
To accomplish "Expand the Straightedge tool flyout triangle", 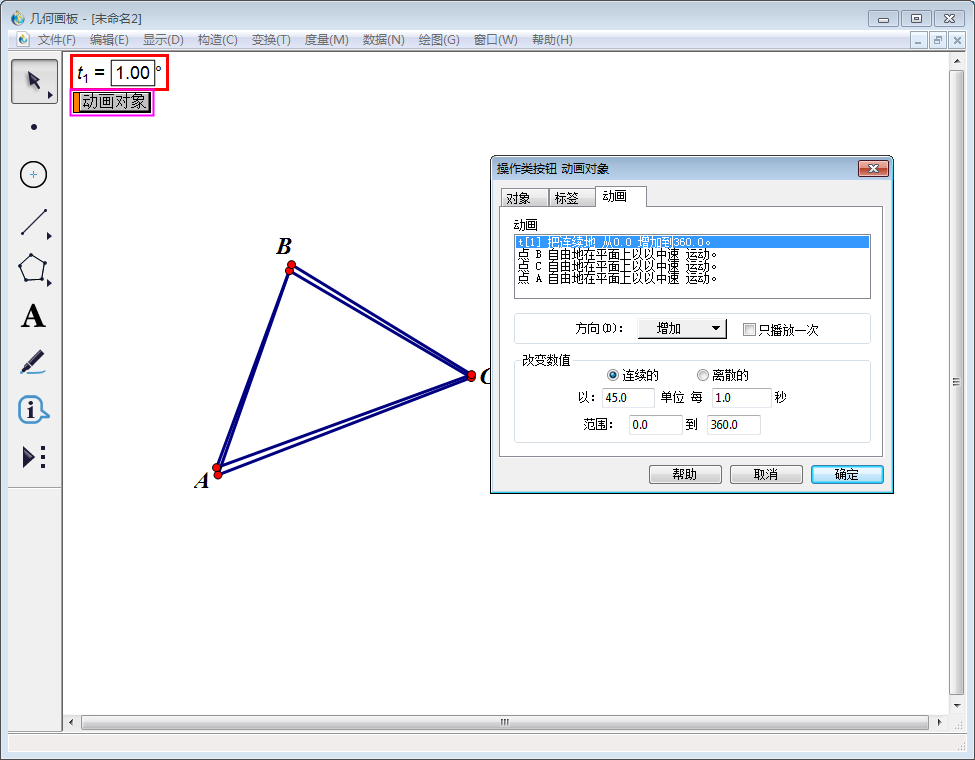I will coord(50,236).
